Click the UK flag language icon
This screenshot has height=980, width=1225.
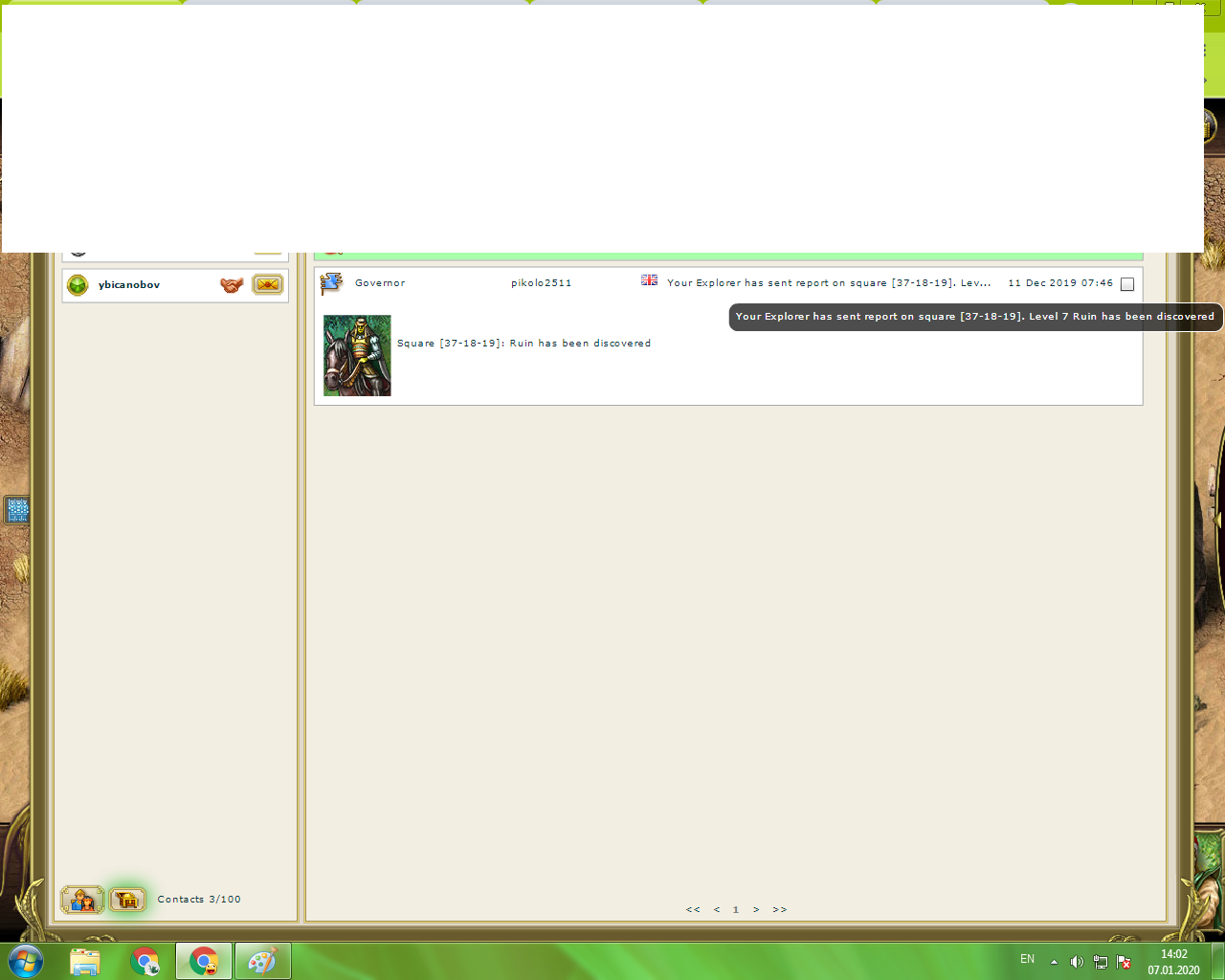pos(649,280)
